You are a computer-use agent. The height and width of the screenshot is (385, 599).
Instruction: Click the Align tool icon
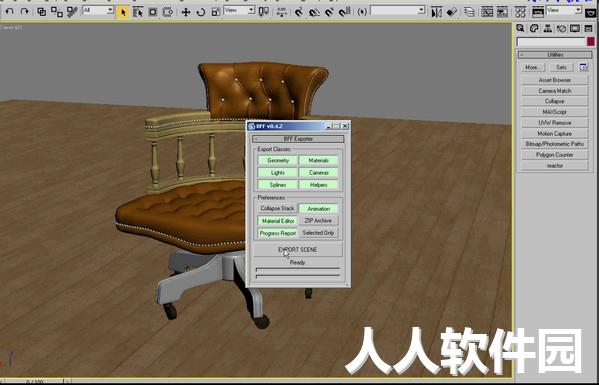[452, 12]
